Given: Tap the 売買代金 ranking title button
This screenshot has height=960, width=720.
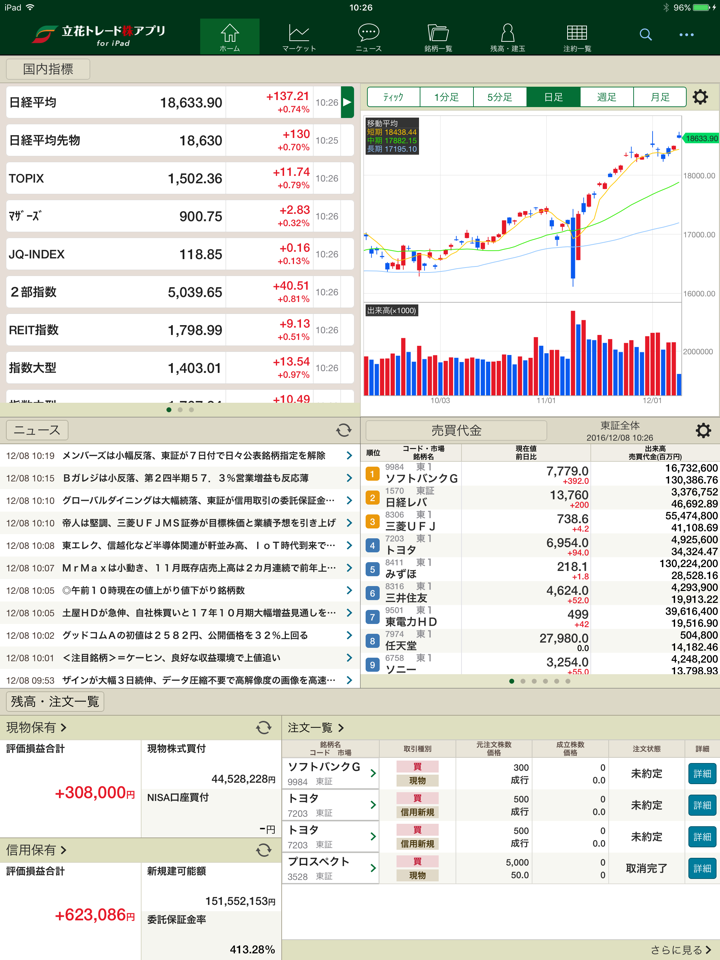Looking at the screenshot, I should (x=456, y=430).
